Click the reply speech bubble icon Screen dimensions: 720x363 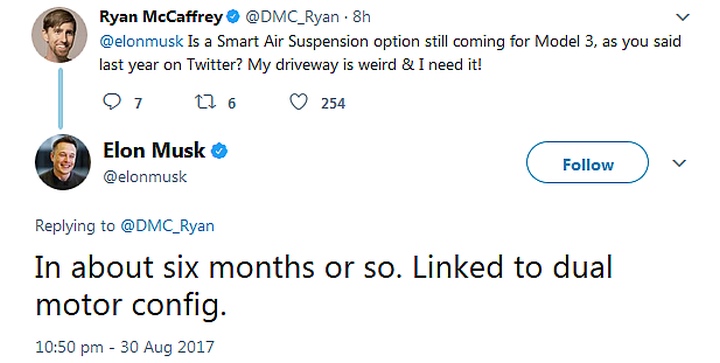pyautogui.click(x=112, y=102)
